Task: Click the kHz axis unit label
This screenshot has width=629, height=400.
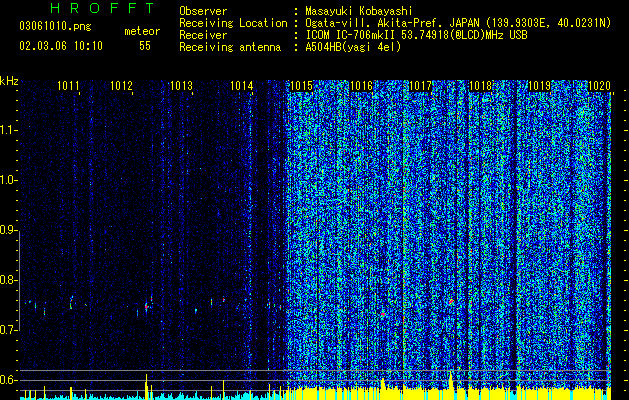Action: (9, 81)
